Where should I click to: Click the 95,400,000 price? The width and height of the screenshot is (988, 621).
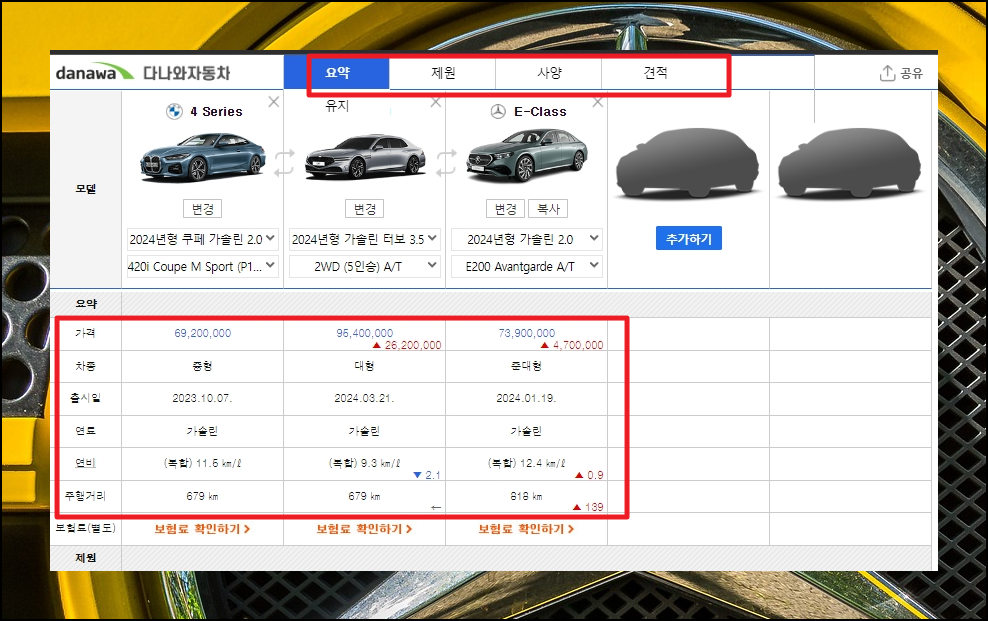coord(364,333)
